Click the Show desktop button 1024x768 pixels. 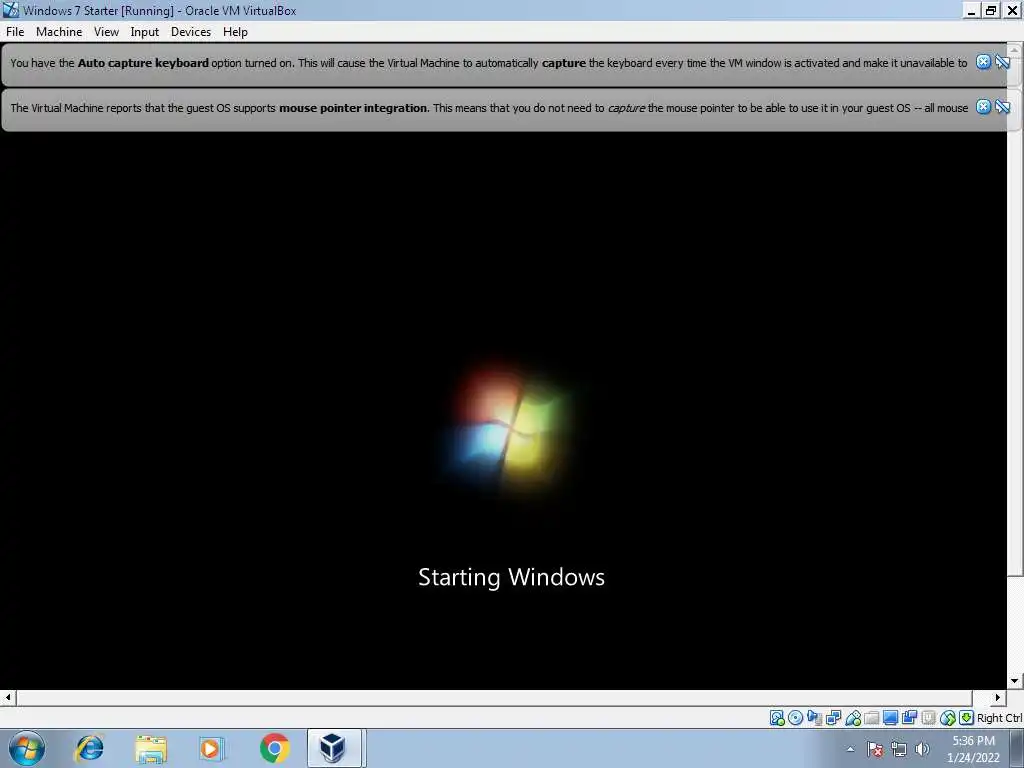tap(1016, 749)
